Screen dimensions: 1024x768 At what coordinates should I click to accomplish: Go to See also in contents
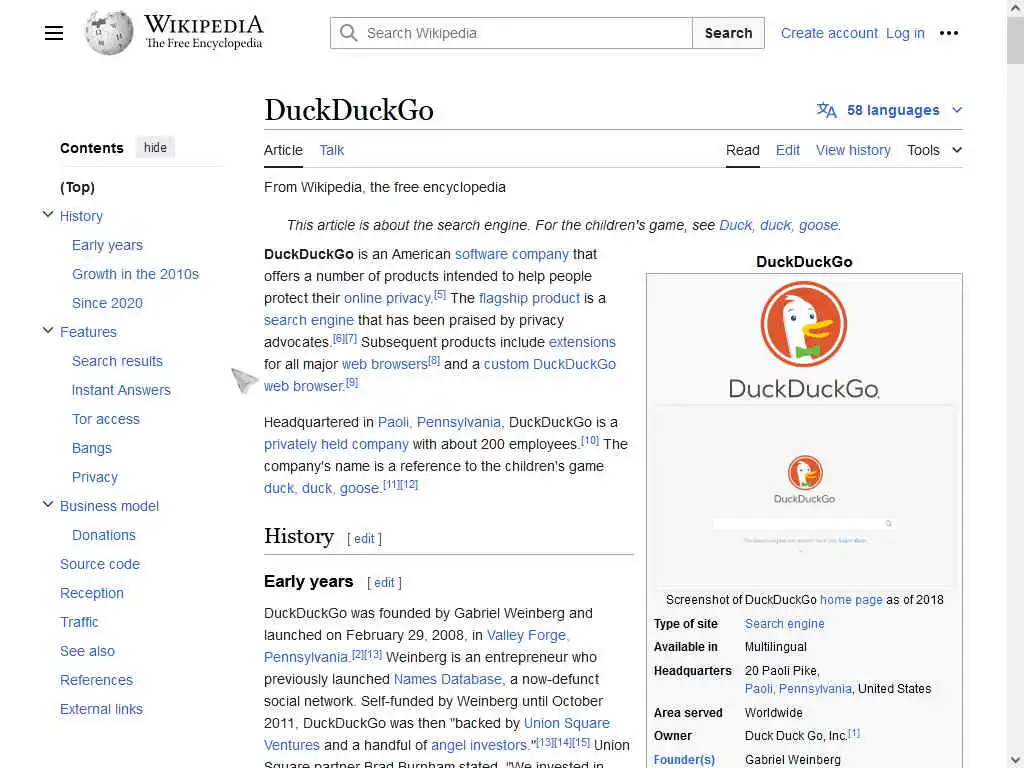click(x=87, y=651)
